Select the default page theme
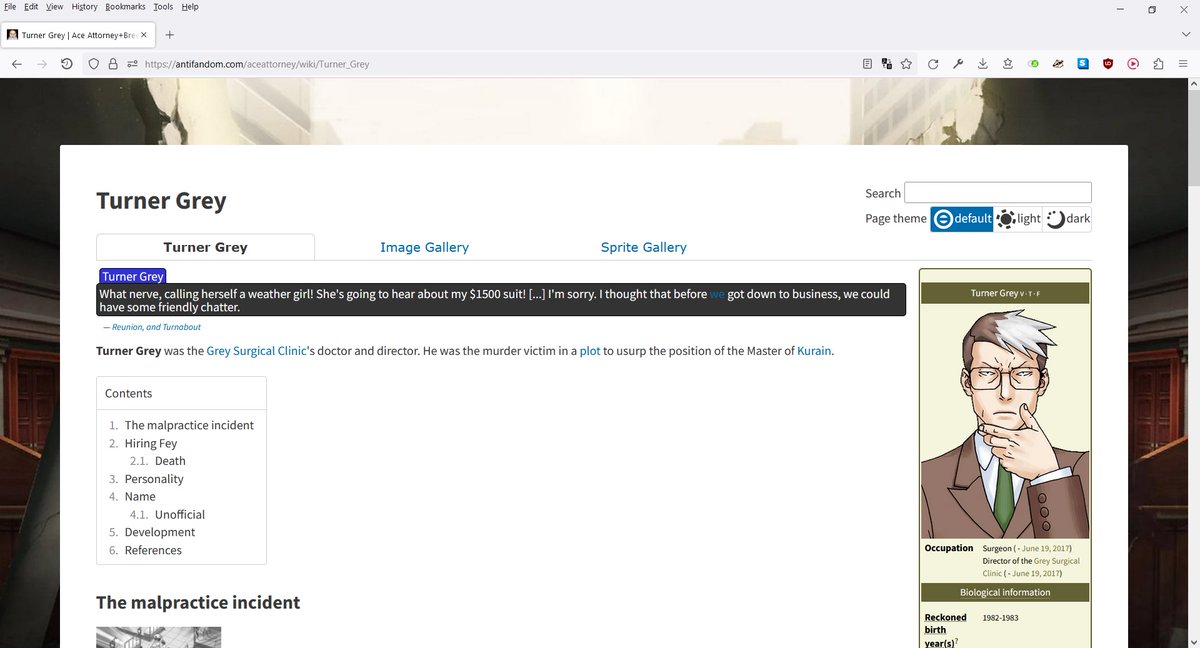The width and height of the screenshot is (1200, 648). tap(961, 219)
